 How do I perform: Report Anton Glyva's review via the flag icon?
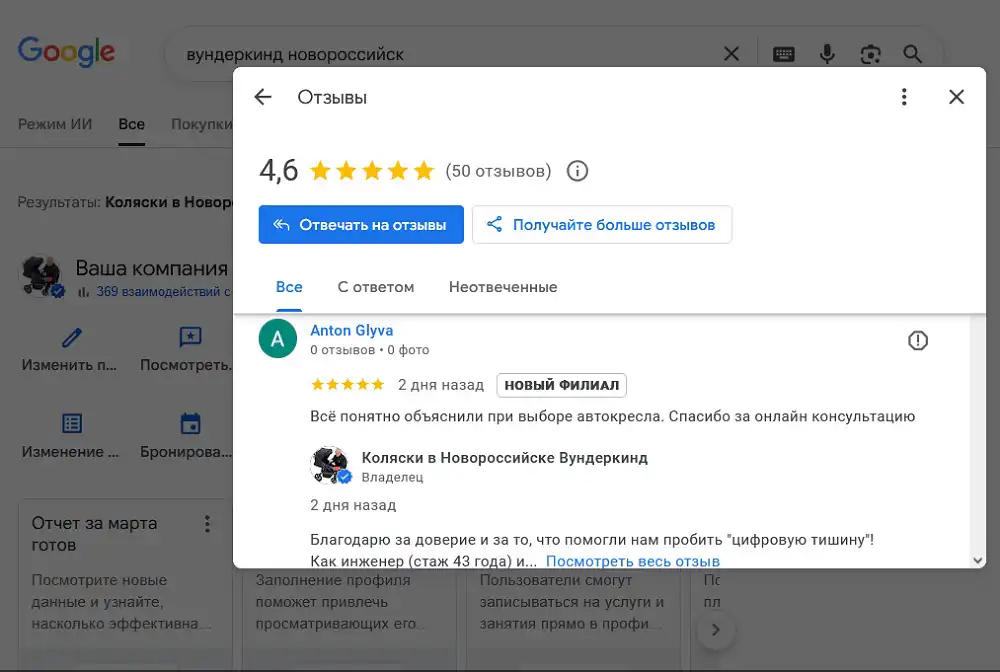[918, 340]
